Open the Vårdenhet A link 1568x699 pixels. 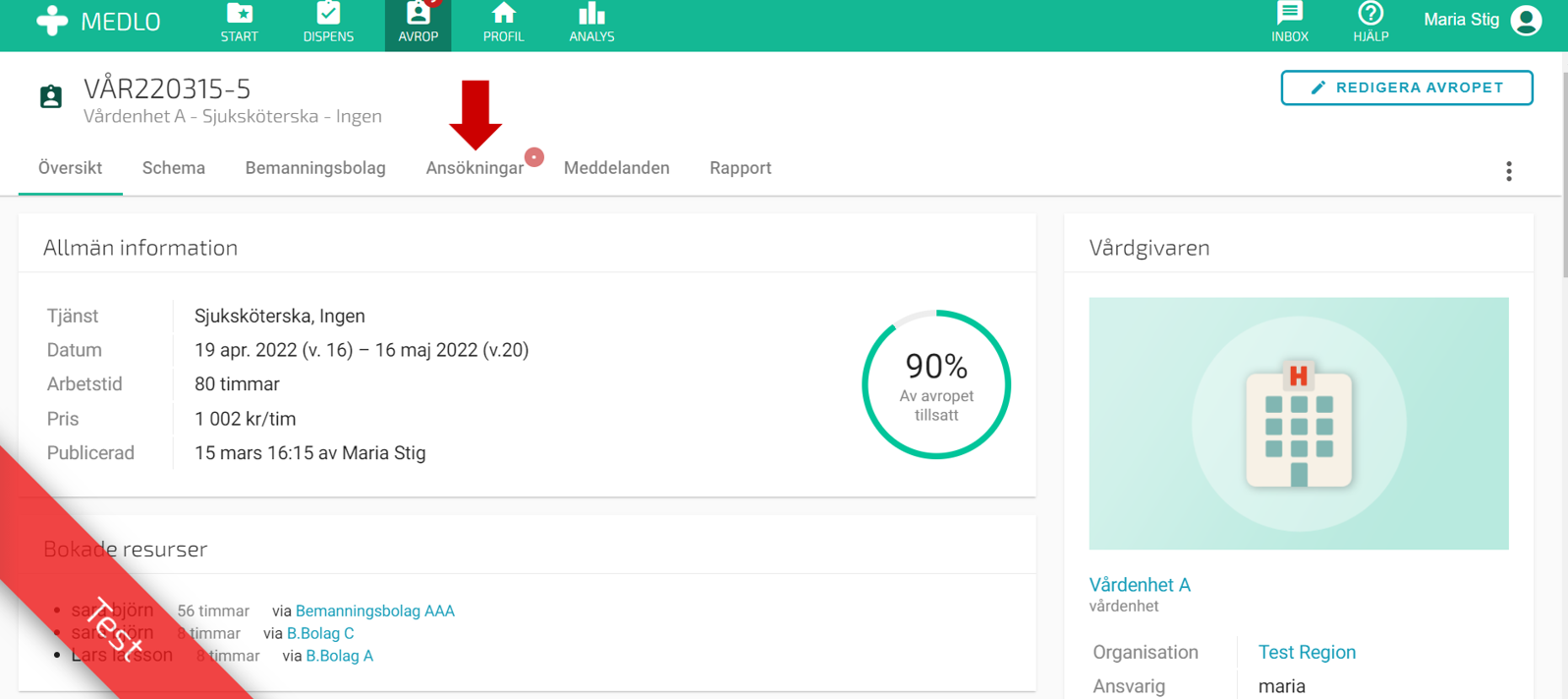(1140, 585)
